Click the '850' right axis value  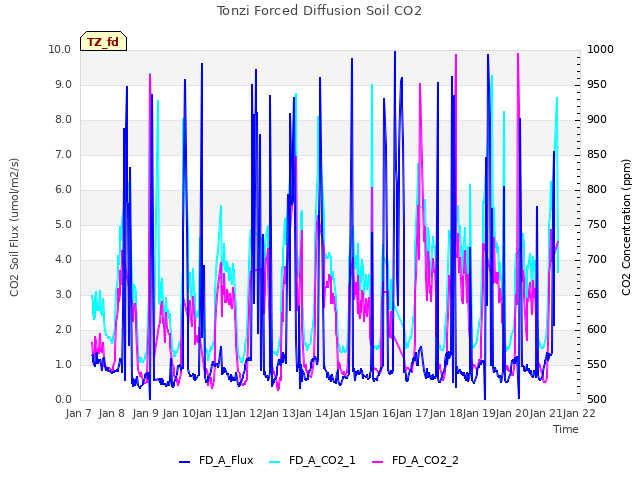[597, 155]
